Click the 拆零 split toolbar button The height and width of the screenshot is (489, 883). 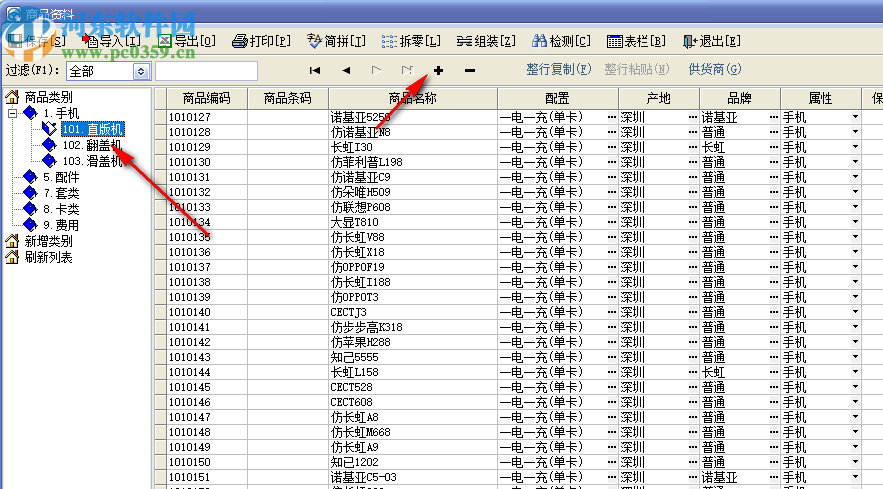click(x=411, y=41)
